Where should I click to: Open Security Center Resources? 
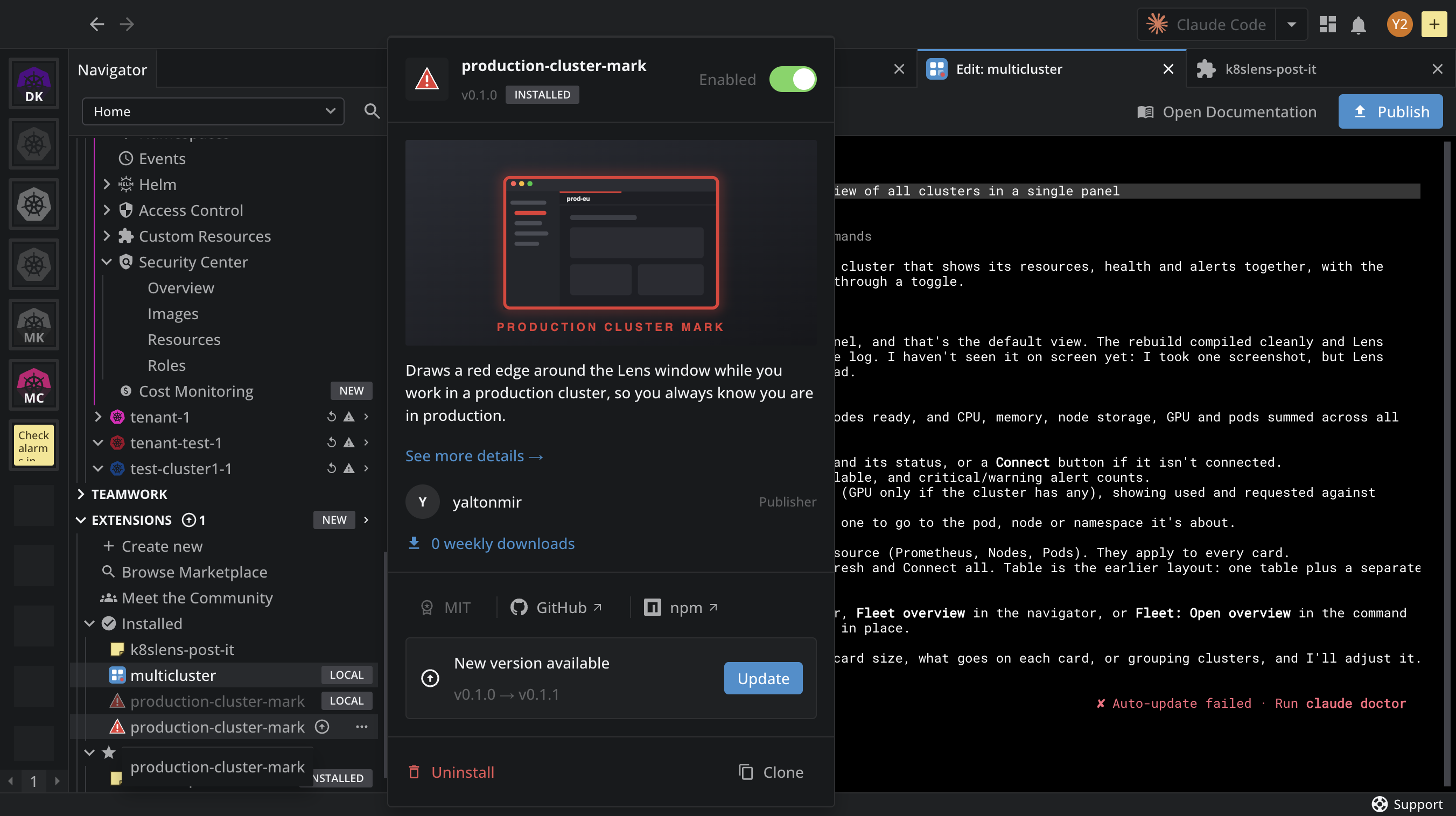(x=184, y=340)
